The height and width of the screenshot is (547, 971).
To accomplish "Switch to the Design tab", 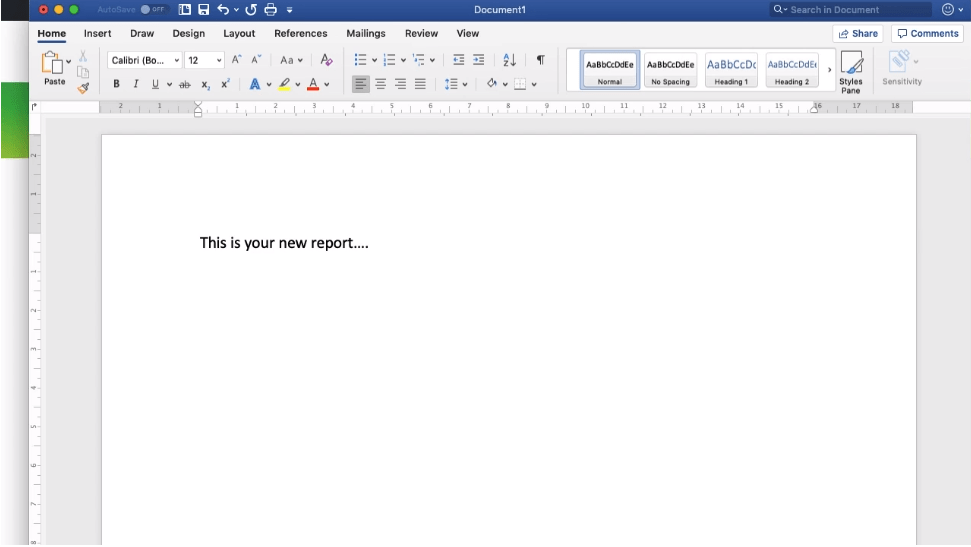I will [x=188, y=33].
